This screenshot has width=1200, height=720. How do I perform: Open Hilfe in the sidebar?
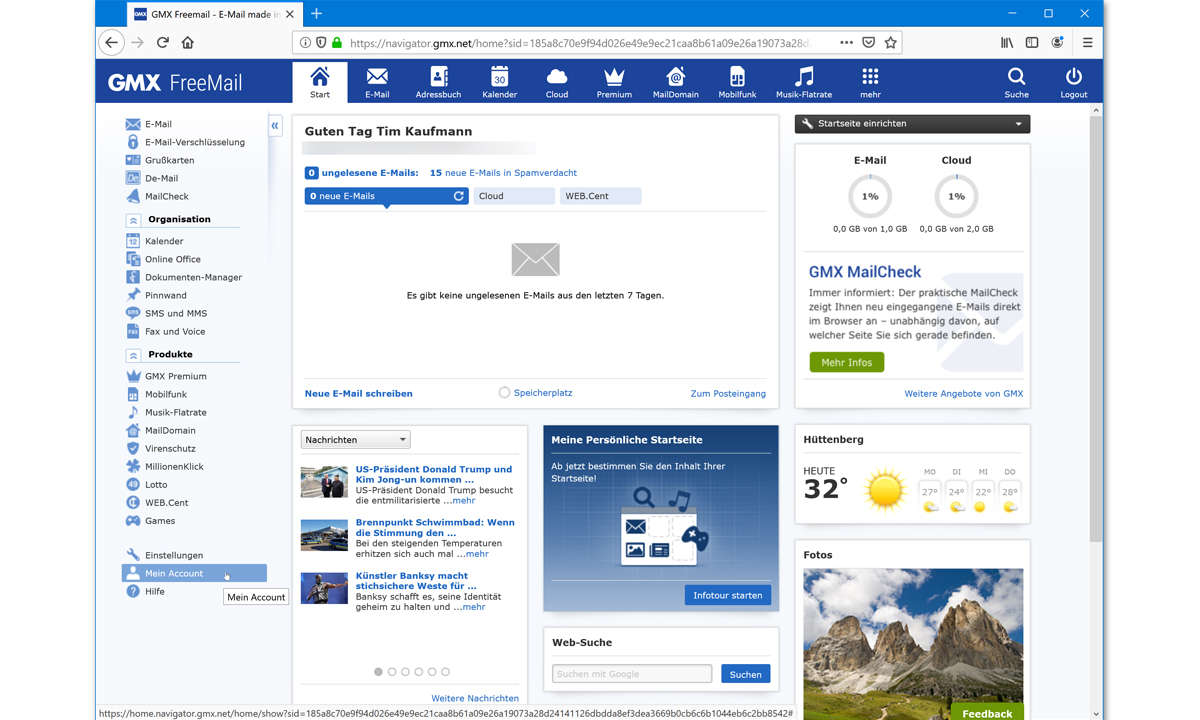(x=154, y=591)
